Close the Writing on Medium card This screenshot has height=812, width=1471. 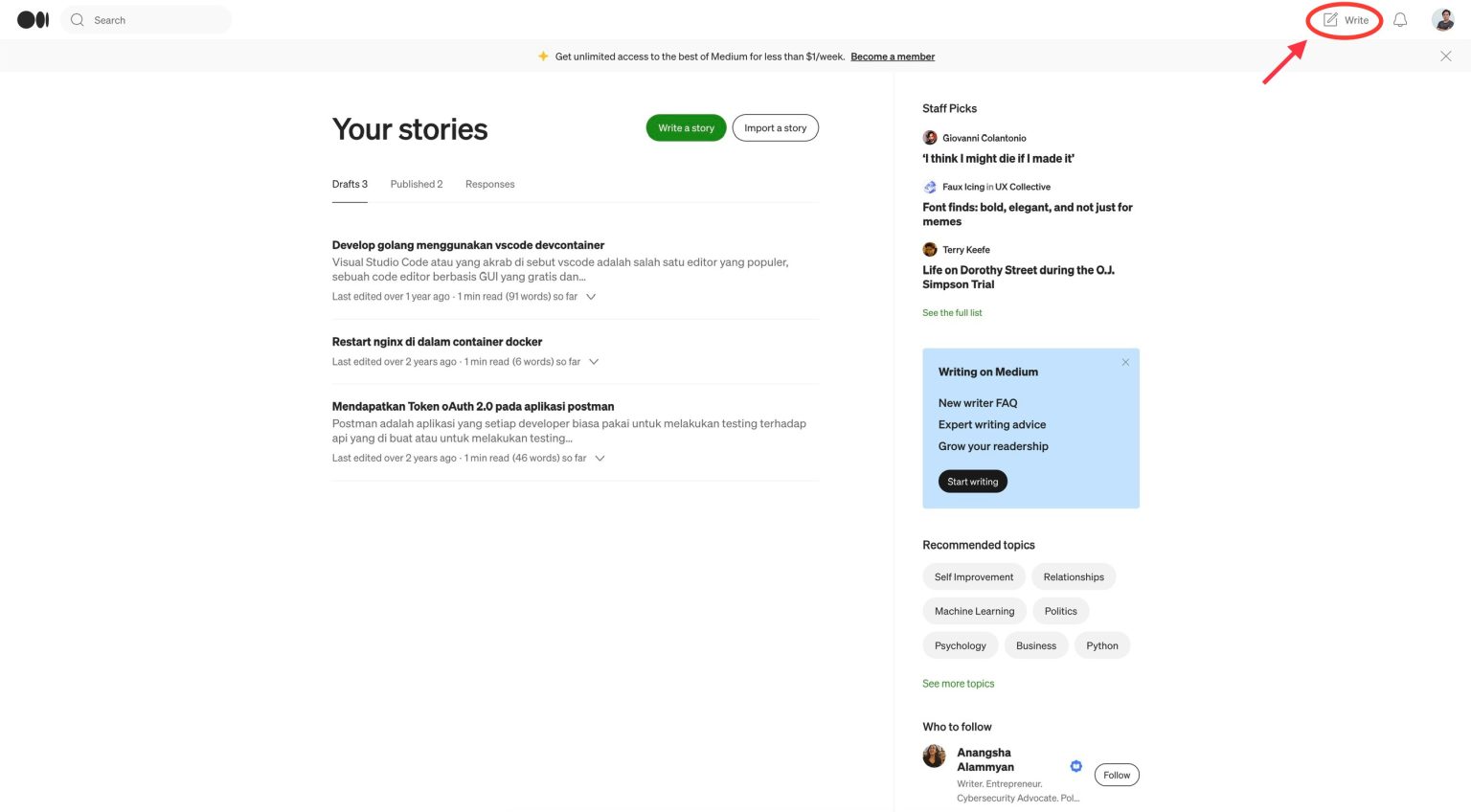(1125, 362)
